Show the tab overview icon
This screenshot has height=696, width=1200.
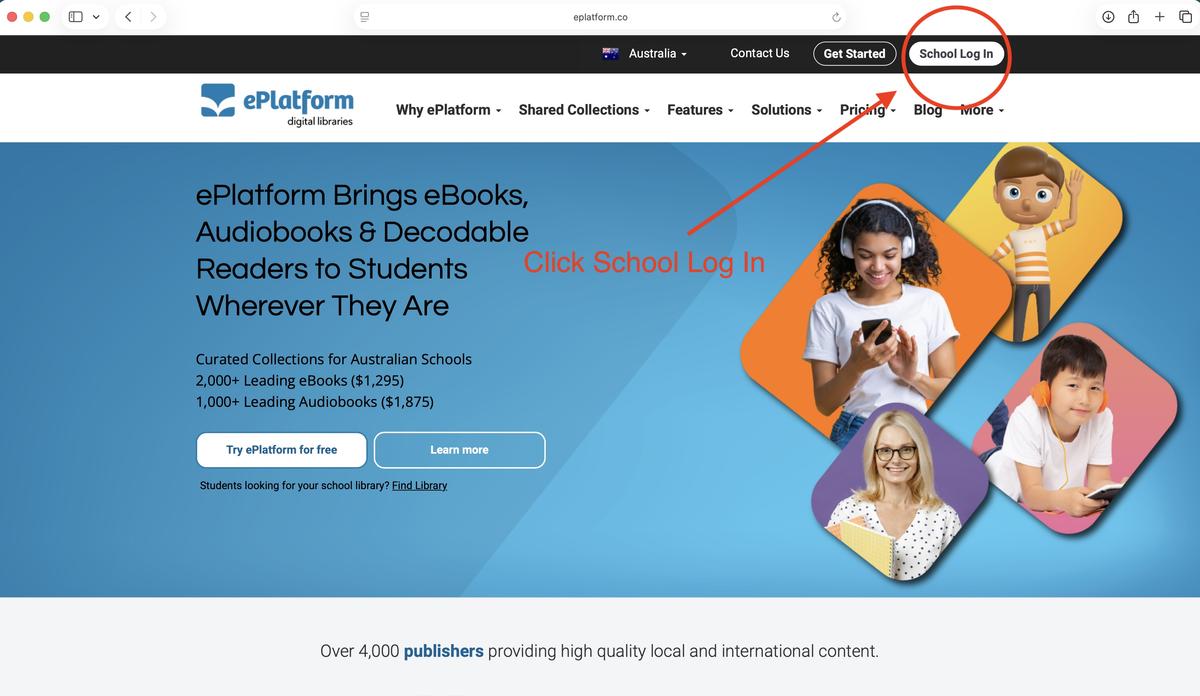click(1185, 17)
